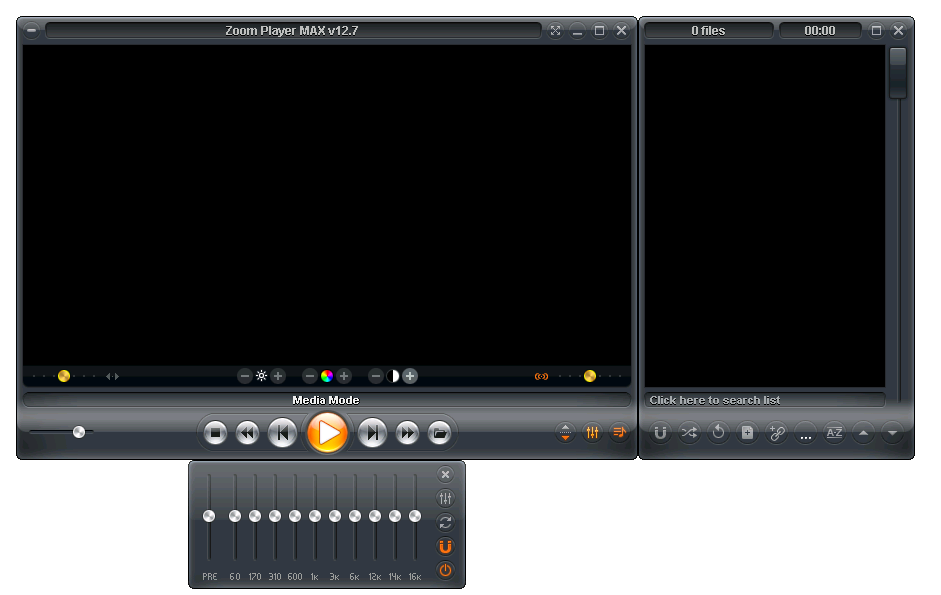Click the Fast Forward button
941x595 pixels.
pos(407,433)
